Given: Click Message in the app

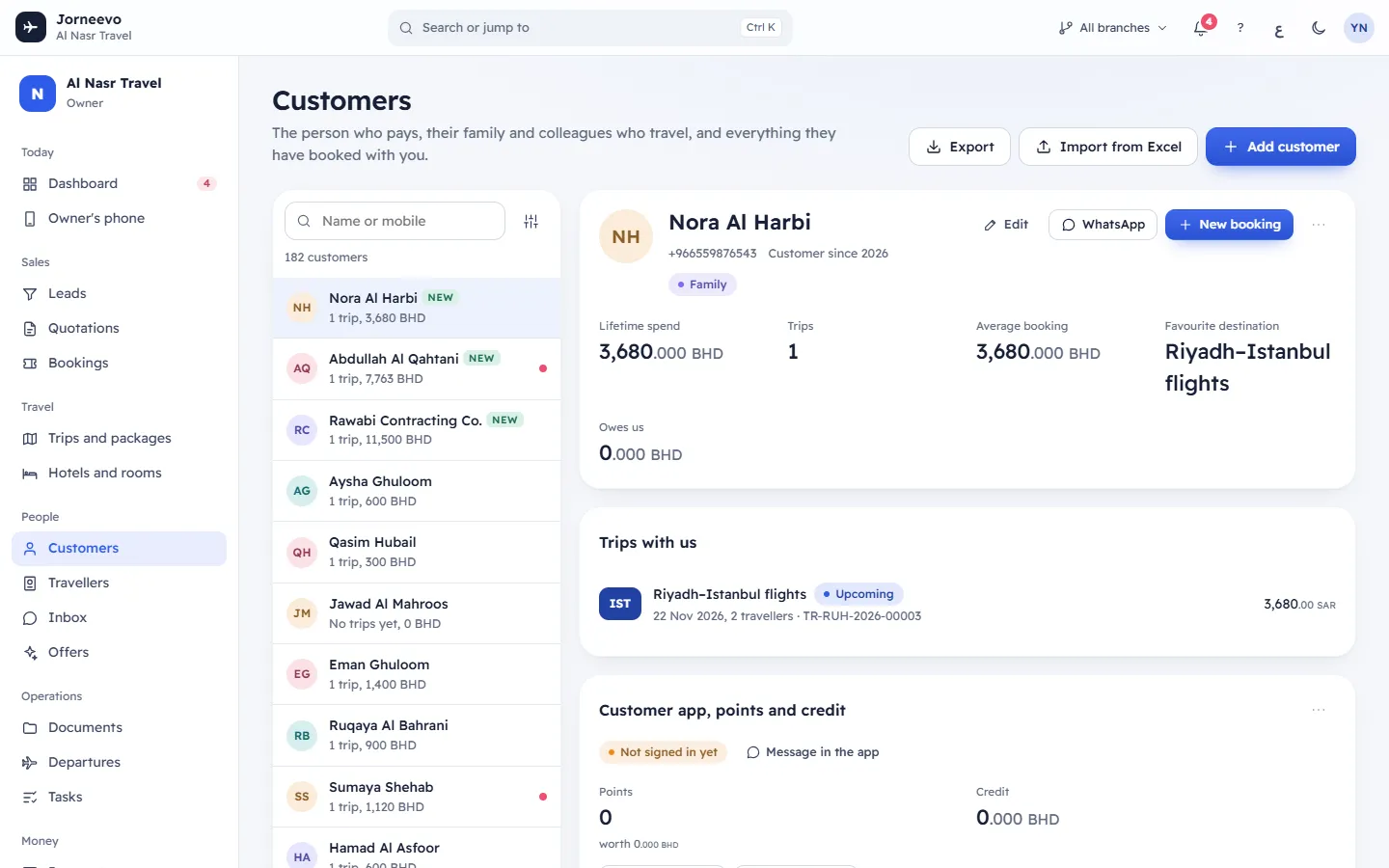Looking at the screenshot, I should click(x=813, y=752).
